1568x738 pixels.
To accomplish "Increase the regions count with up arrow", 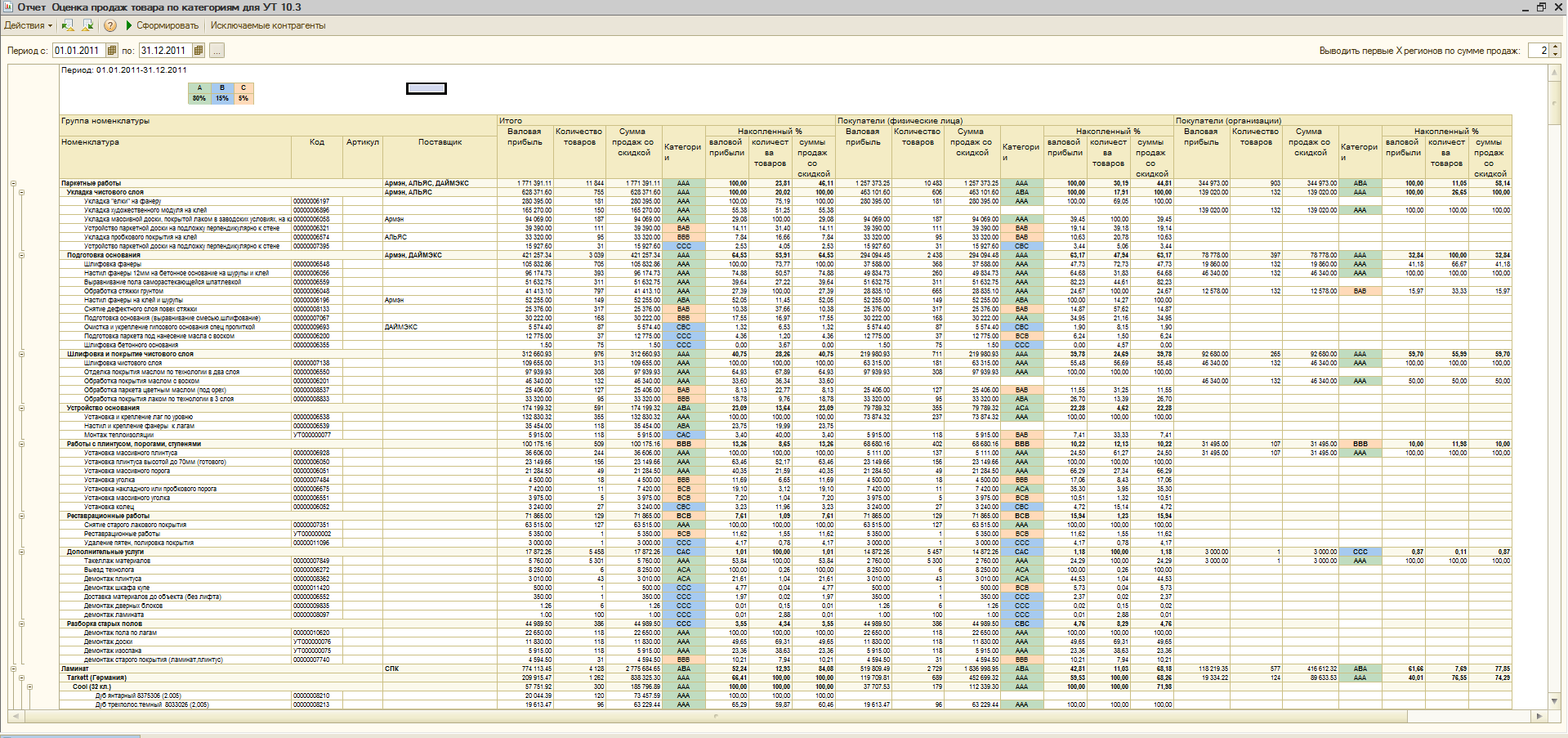I will [x=1554, y=47].
